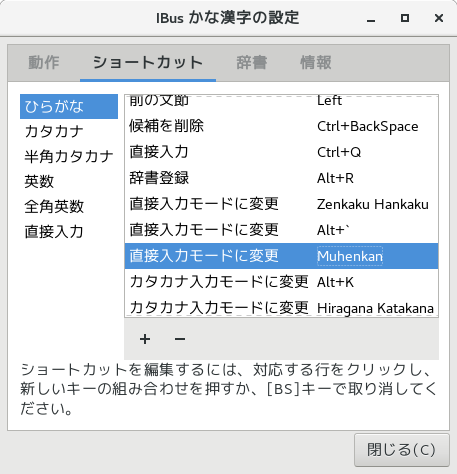457x474 pixels.
Task: Edit the Ctrl+Q key binding
Action: (339, 152)
